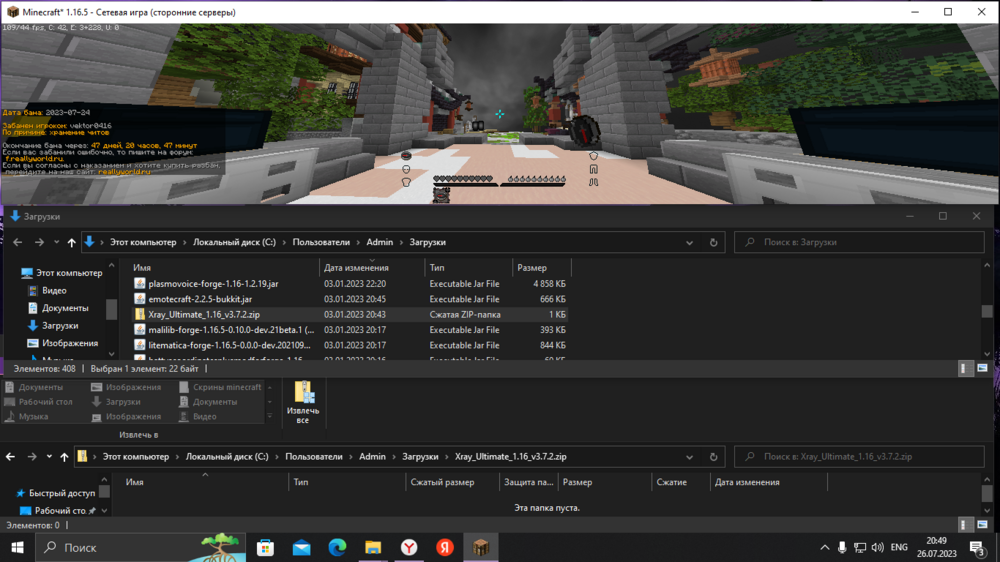The height and width of the screenshot is (562, 1000).
Task: Go up one level in zip window
Action: point(64,457)
